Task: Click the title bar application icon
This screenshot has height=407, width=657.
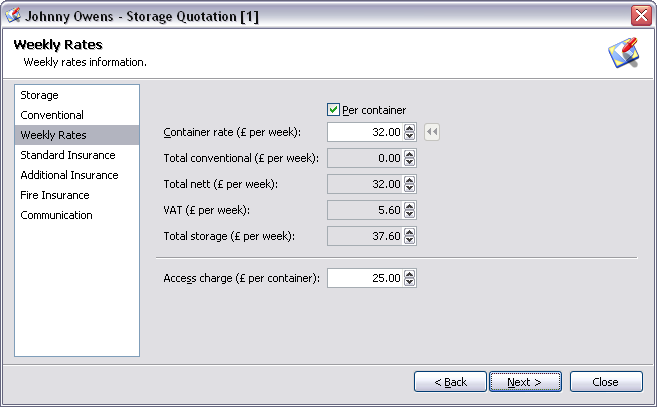Action: pos(13,16)
